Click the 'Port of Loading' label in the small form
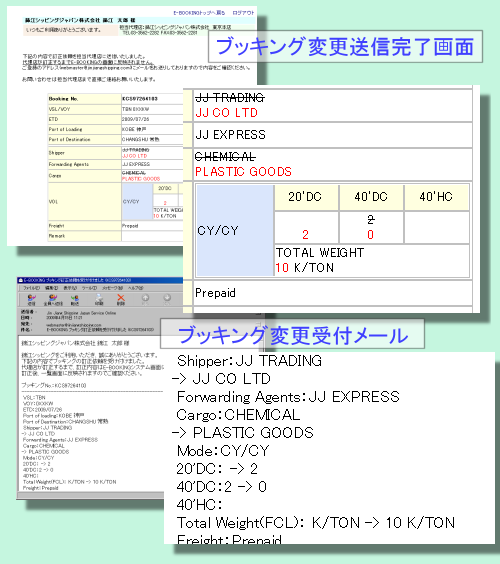500x564 pixels. [65, 129]
